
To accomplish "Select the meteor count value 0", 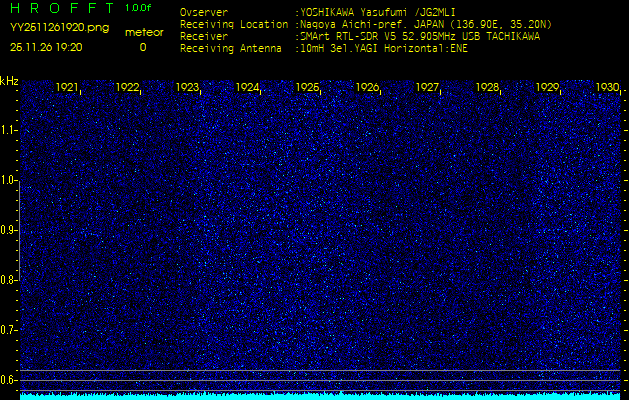I will (142, 47).
